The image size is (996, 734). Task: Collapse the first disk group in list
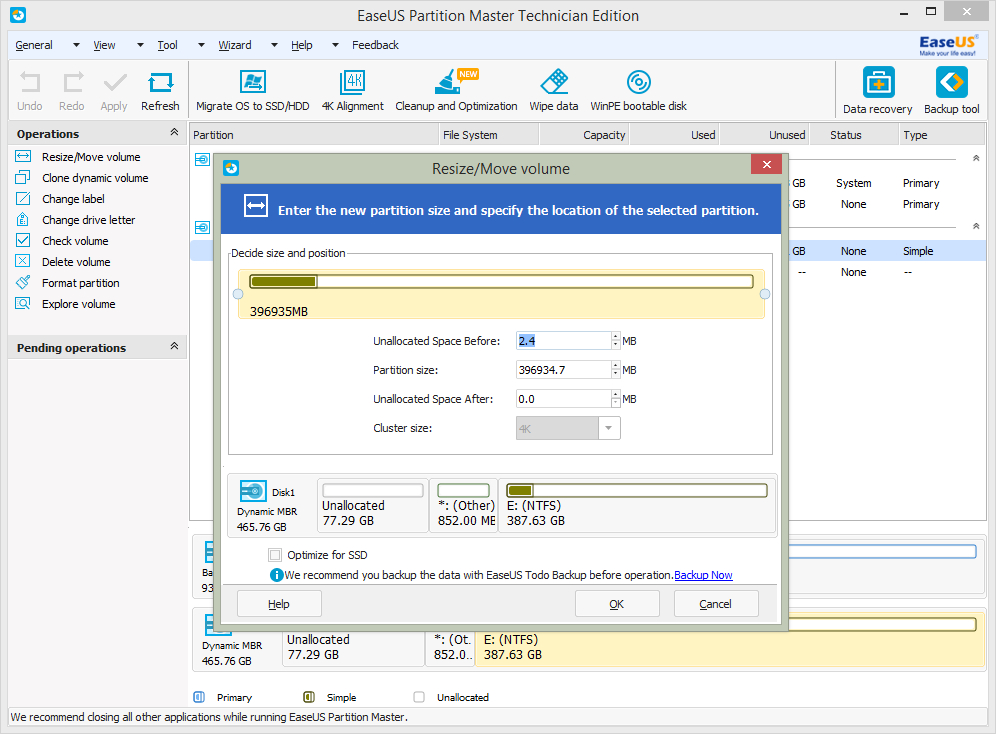coord(976,158)
